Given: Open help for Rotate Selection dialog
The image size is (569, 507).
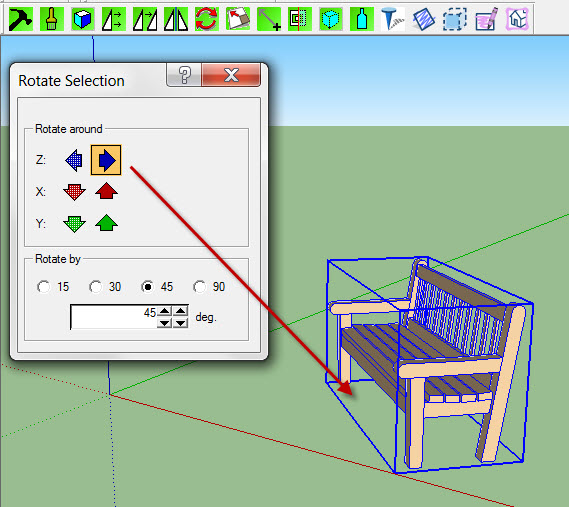Looking at the screenshot, I should 184,75.
